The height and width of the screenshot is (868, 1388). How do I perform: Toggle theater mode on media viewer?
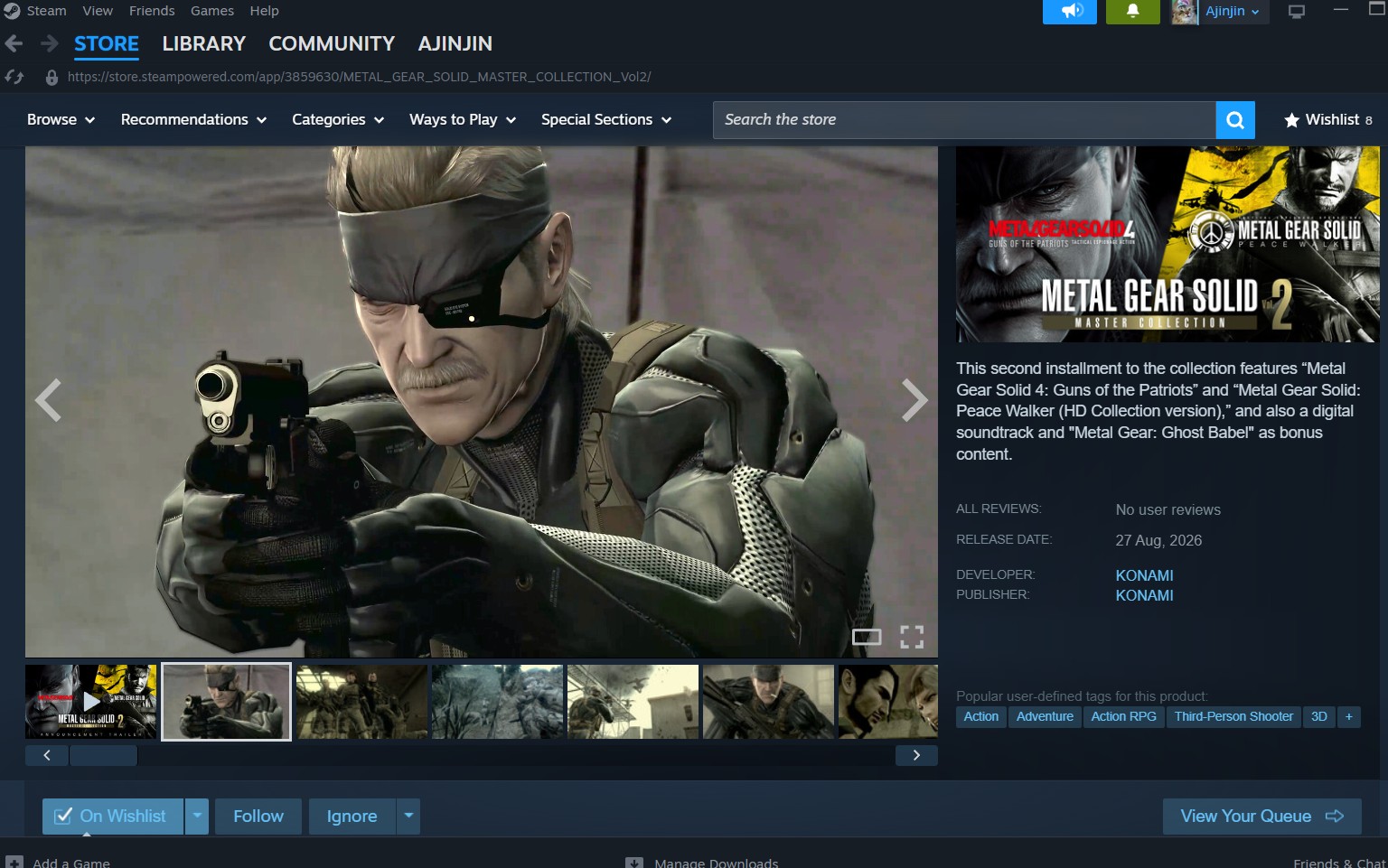coord(867,637)
